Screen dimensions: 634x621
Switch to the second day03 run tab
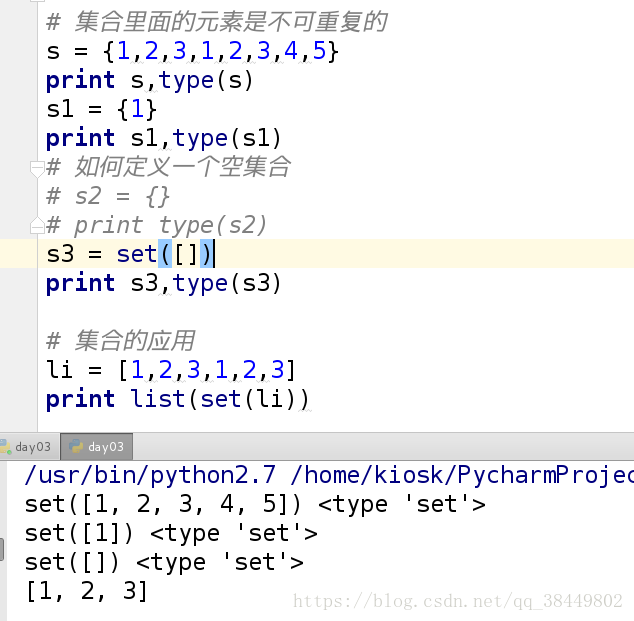tap(97, 447)
